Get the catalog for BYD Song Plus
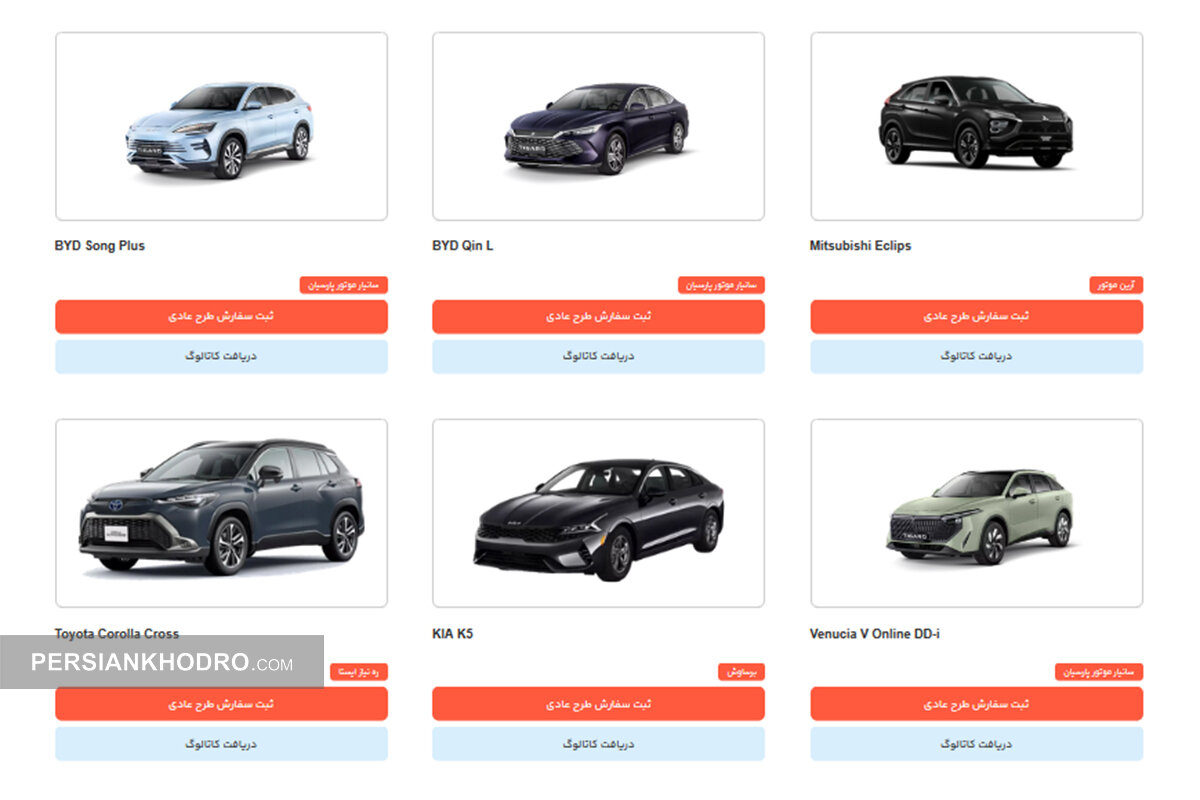Viewport: 1200px width, 800px height. [221, 356]
